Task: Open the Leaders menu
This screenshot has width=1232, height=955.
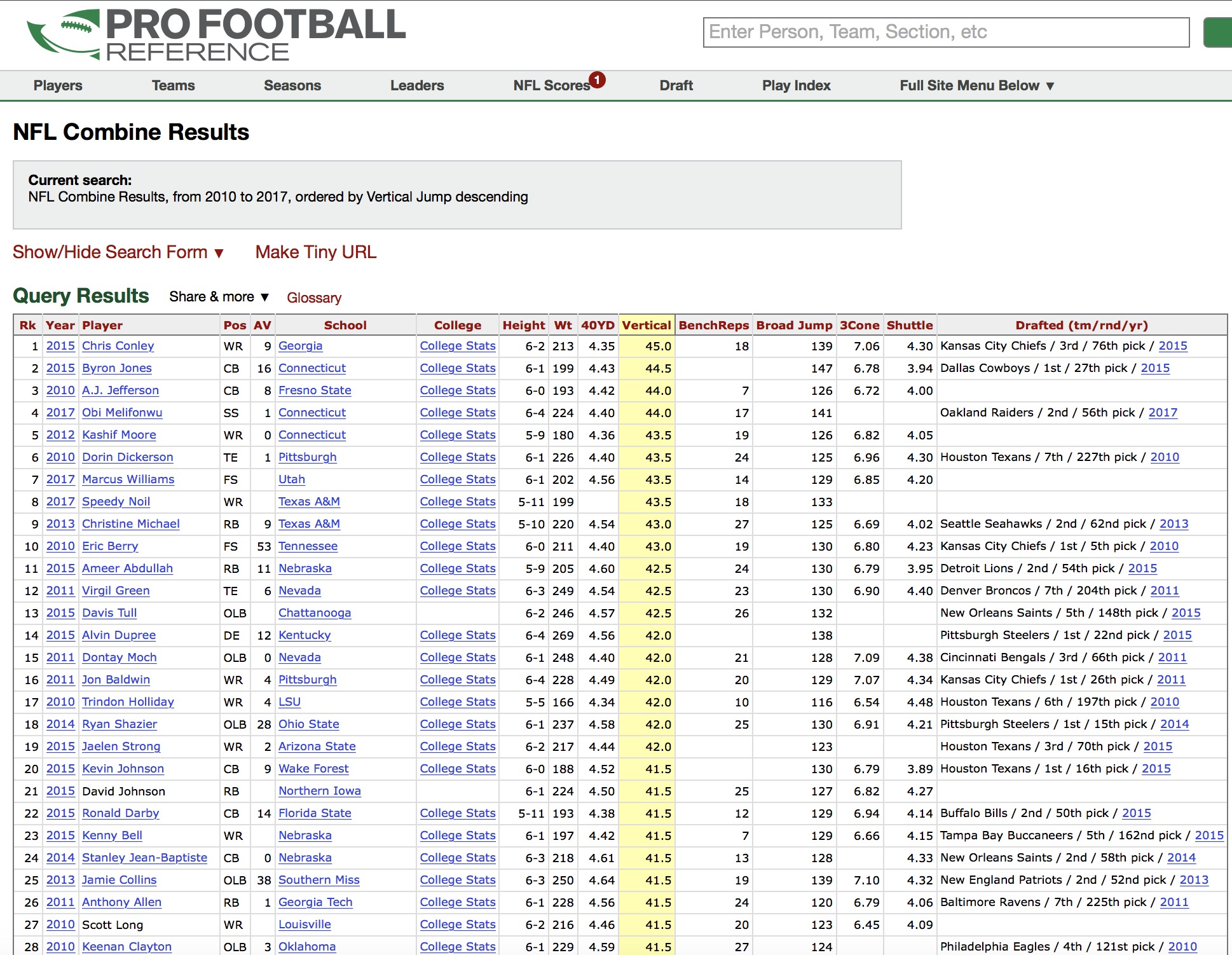Action: pos(417,86)
